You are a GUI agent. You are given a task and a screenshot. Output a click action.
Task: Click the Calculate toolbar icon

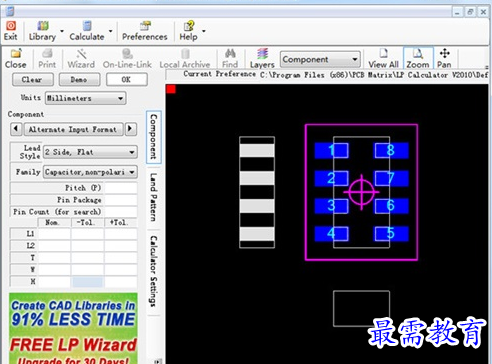[x=87, y=26]
